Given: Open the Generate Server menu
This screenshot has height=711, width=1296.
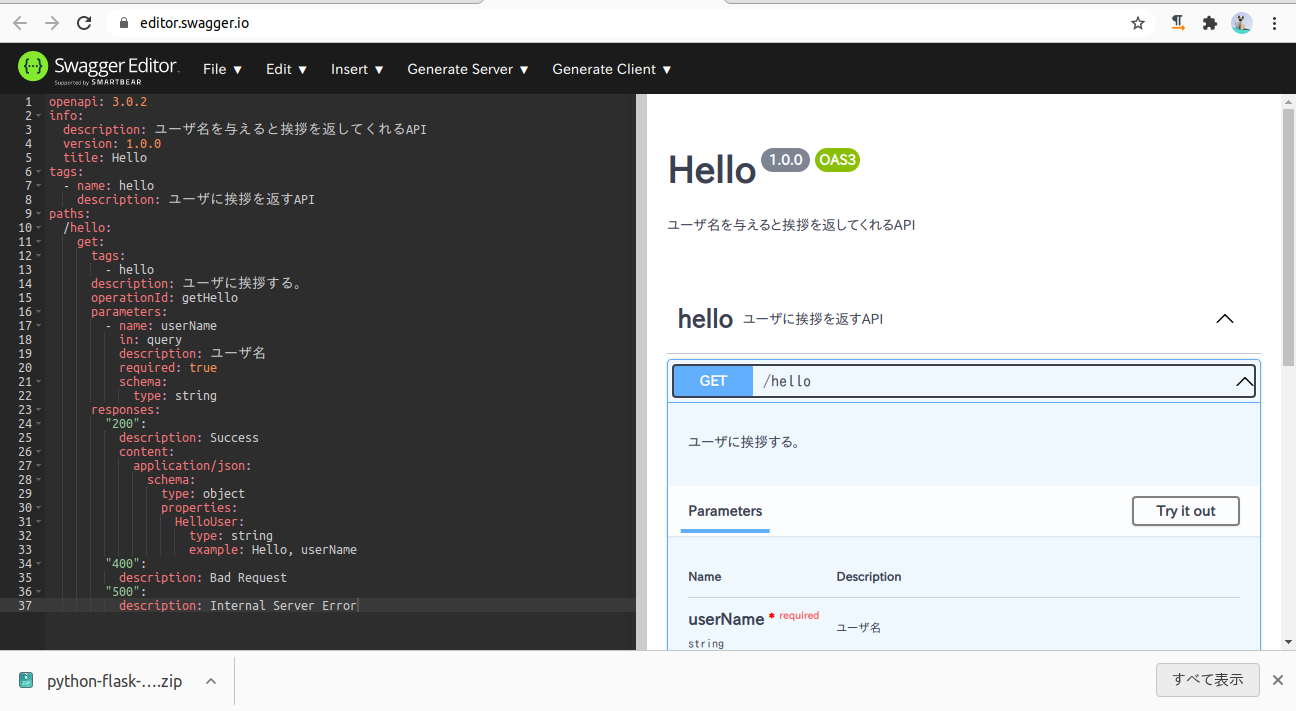Looking at the screenshot, I should pyautogui.click(x=466, y=68).
